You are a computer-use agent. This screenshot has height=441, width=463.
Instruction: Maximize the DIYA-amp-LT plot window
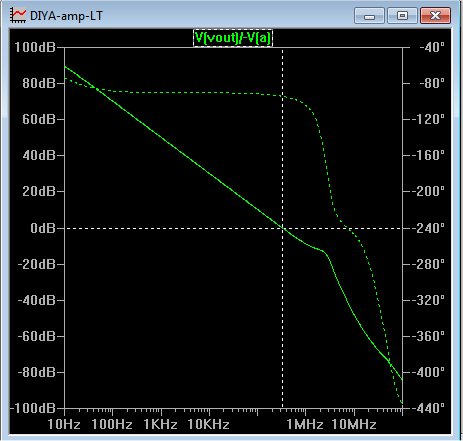[402, 16]
